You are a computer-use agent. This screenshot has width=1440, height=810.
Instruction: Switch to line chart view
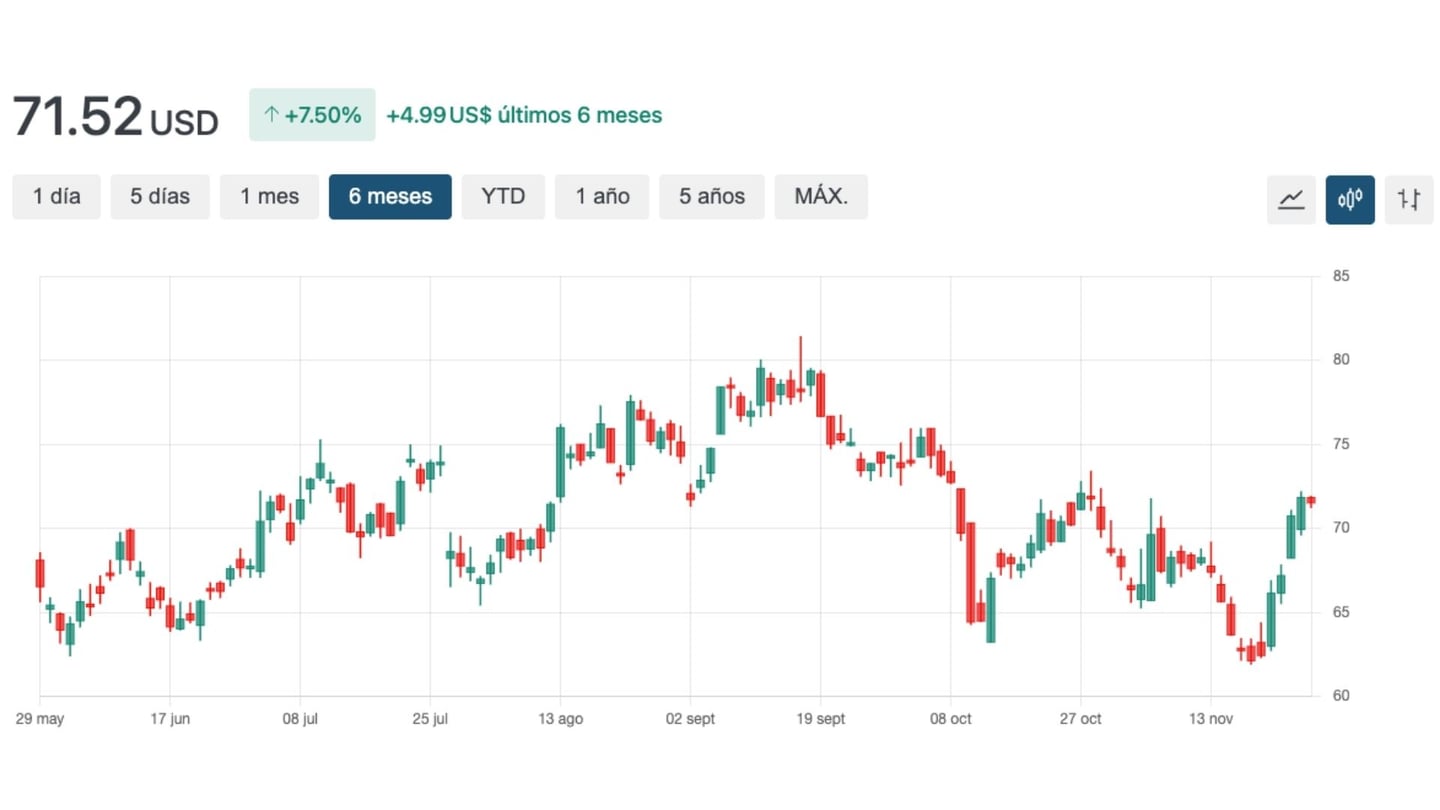click(x=1291, y=199)
